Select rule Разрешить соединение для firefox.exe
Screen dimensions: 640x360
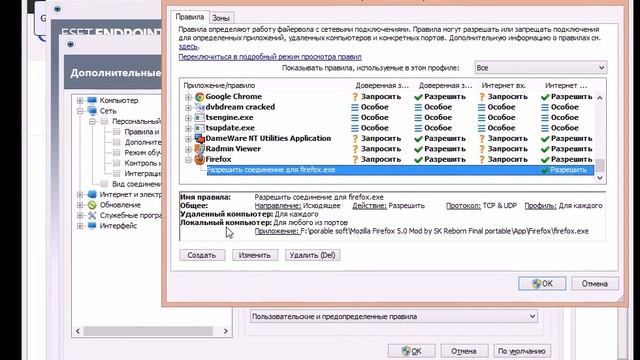click(400, 170)
